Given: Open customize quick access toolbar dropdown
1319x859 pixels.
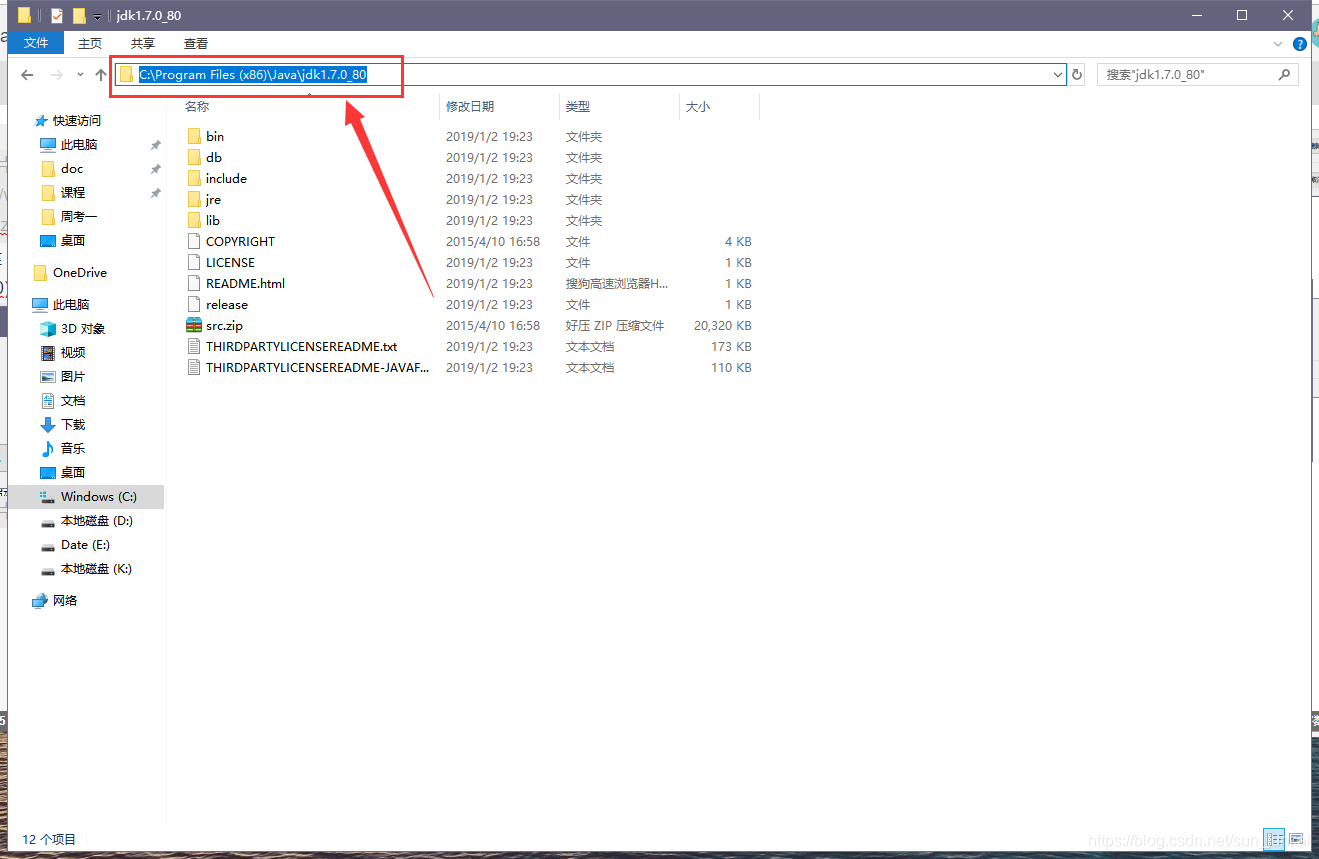Looking at the screenshot, I should [97, 17].
